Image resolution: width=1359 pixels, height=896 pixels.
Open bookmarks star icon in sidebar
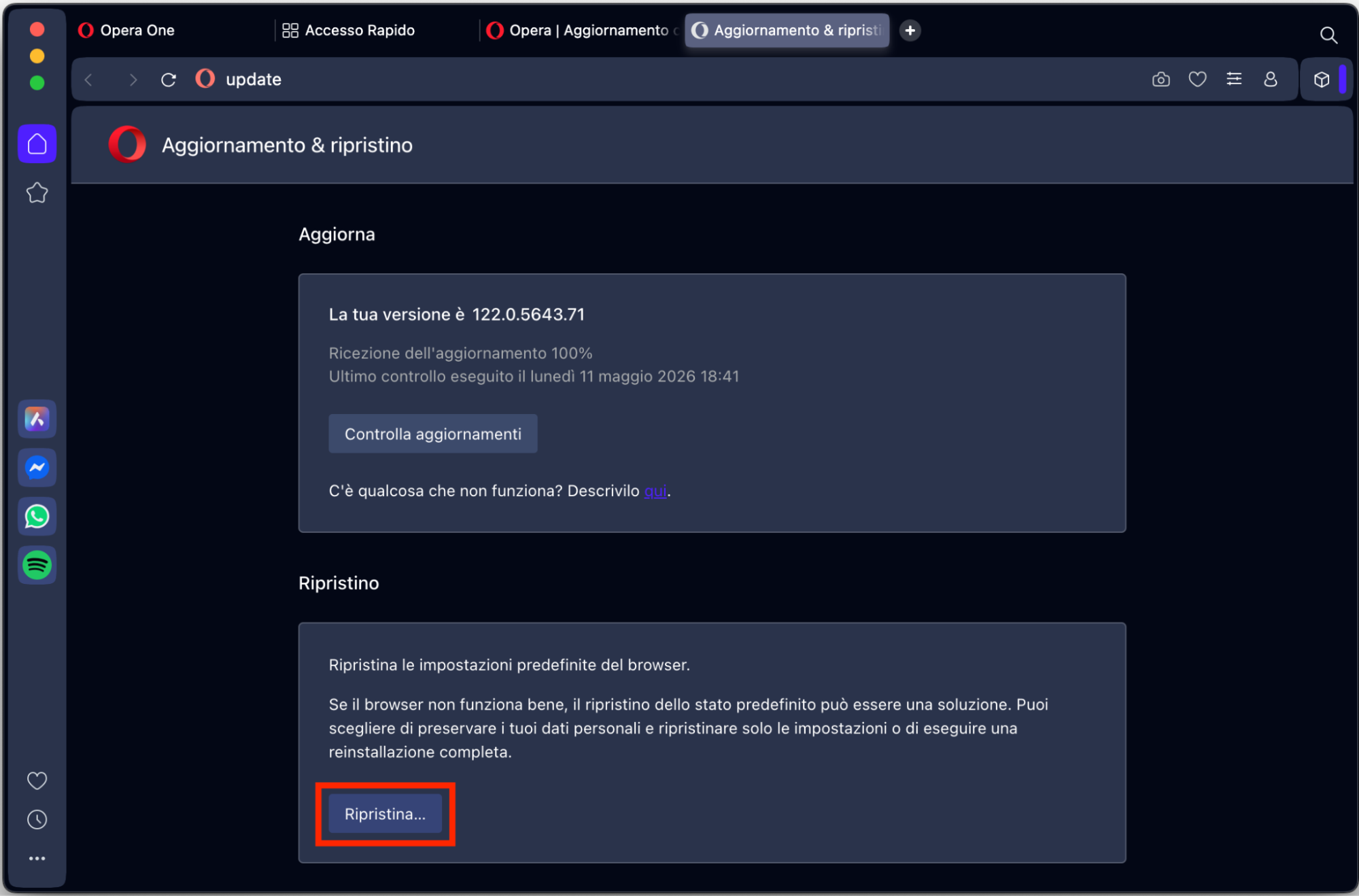tap(37, 193)
